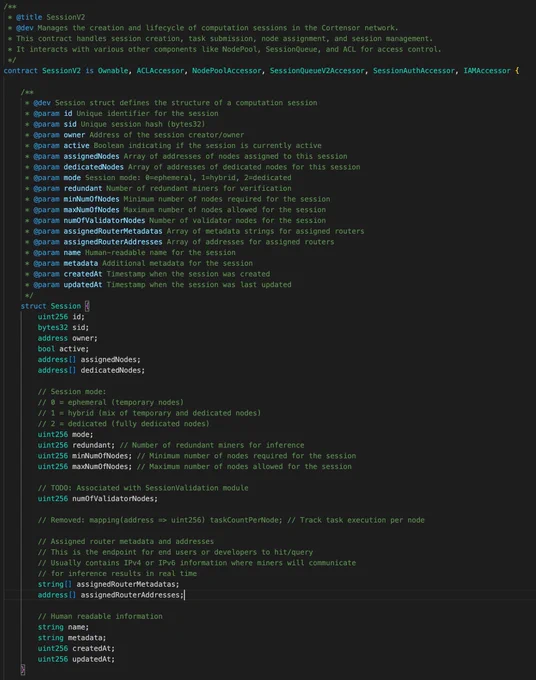Viewport: 536px width, 680px height.
Task: Click the '// Human readable information' comment
Action: click(100, 616)
